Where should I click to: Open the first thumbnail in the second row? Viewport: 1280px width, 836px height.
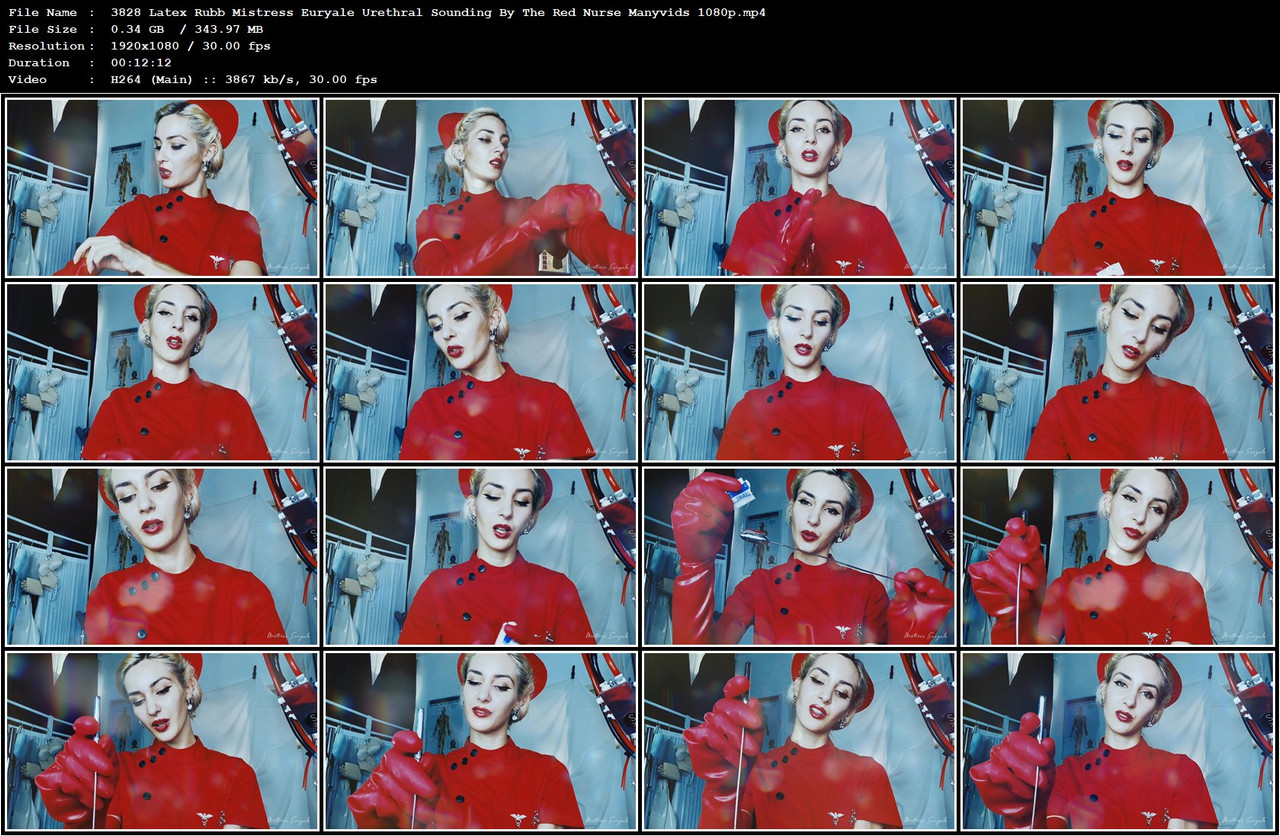pyautogui.click(x=162, y=372)
